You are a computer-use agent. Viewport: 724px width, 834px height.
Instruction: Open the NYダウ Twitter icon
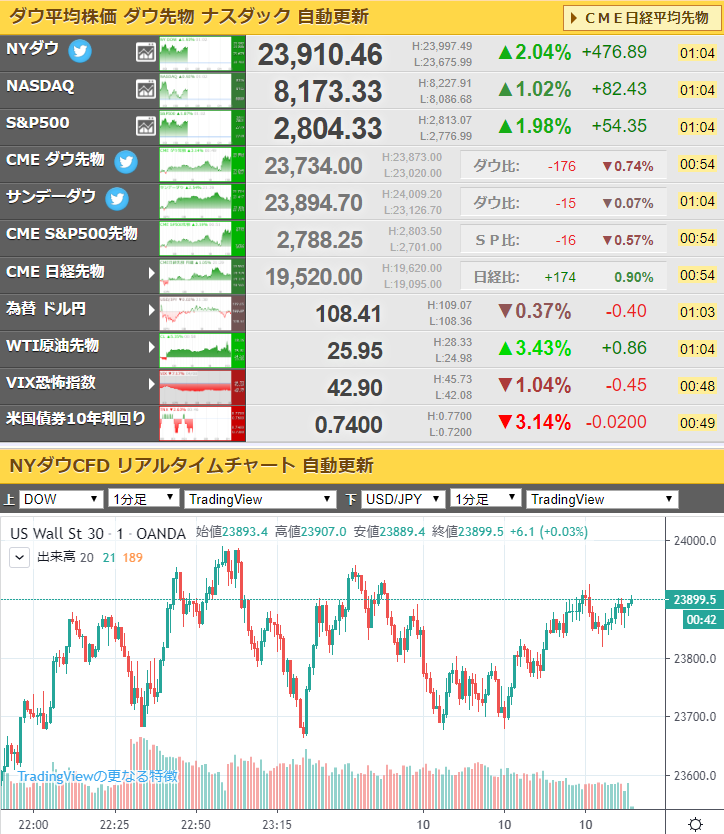coord(80,51)
